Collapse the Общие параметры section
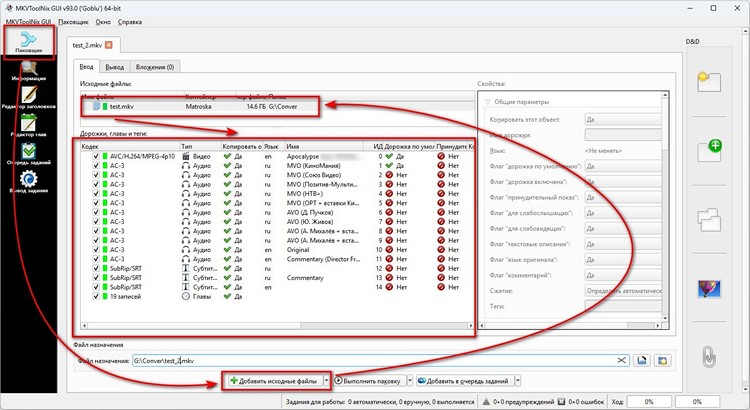 click(488, 102)
